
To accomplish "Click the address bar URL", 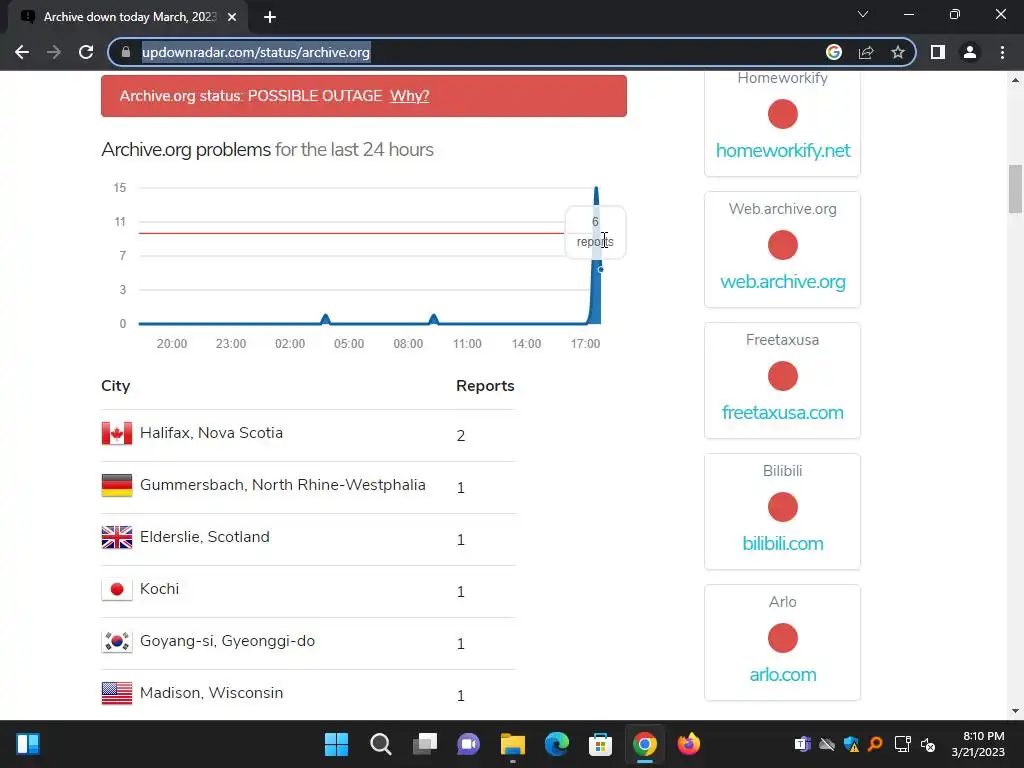I will point(256,52).
